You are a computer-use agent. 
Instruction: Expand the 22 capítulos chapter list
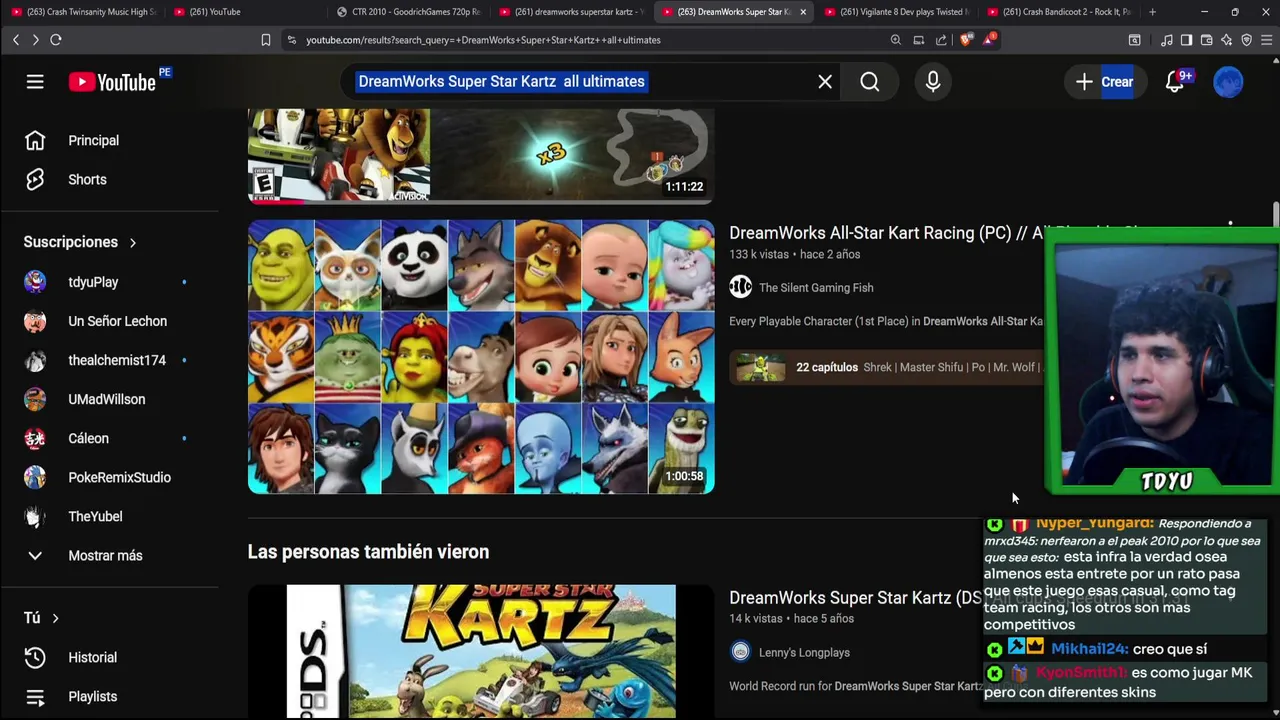(x=888, y=368)
